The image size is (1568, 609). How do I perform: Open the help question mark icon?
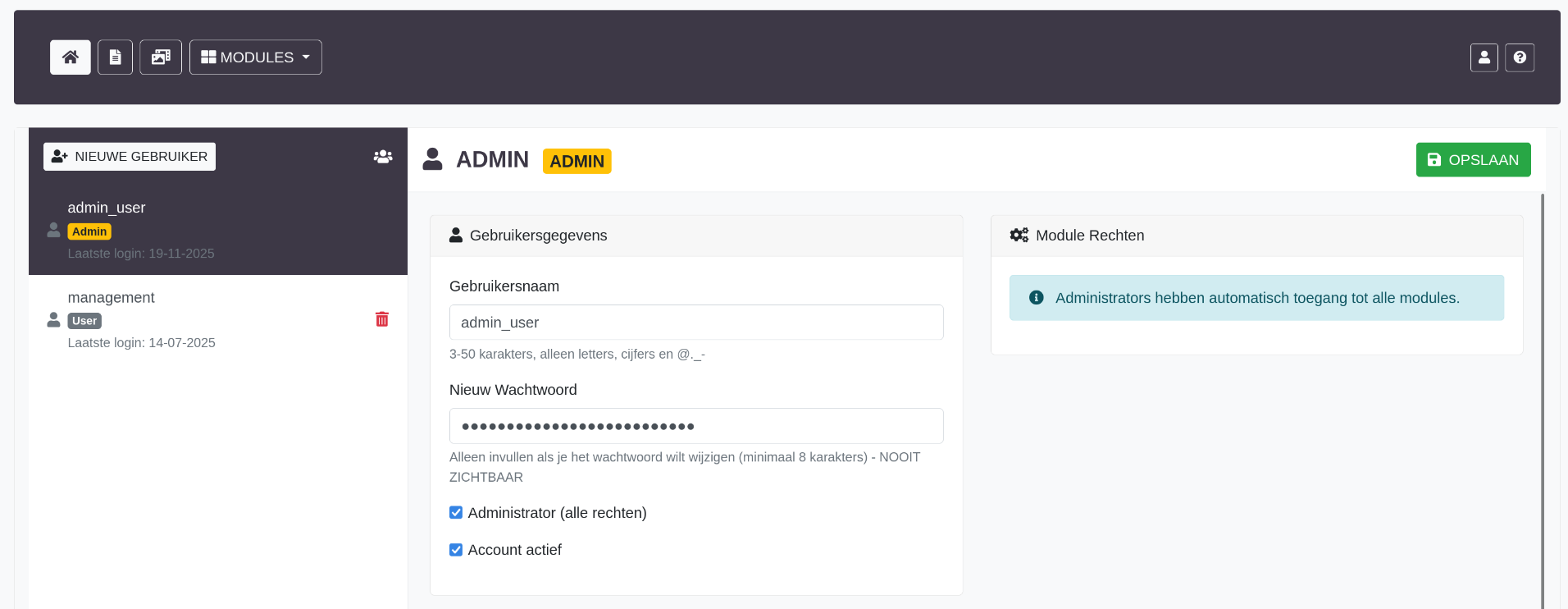(1519, 57)
